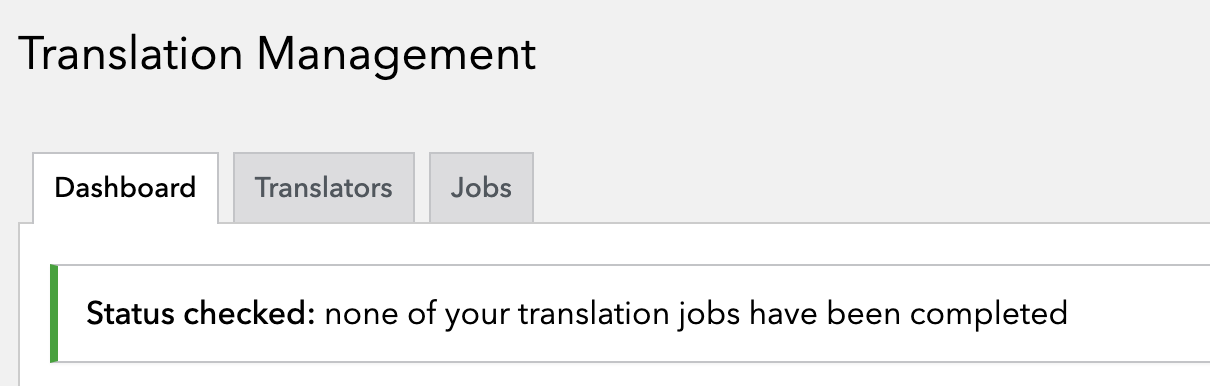
Task: Click the green accent bar on the status notice
Action: pyautogui.click(x=54, y=314)
